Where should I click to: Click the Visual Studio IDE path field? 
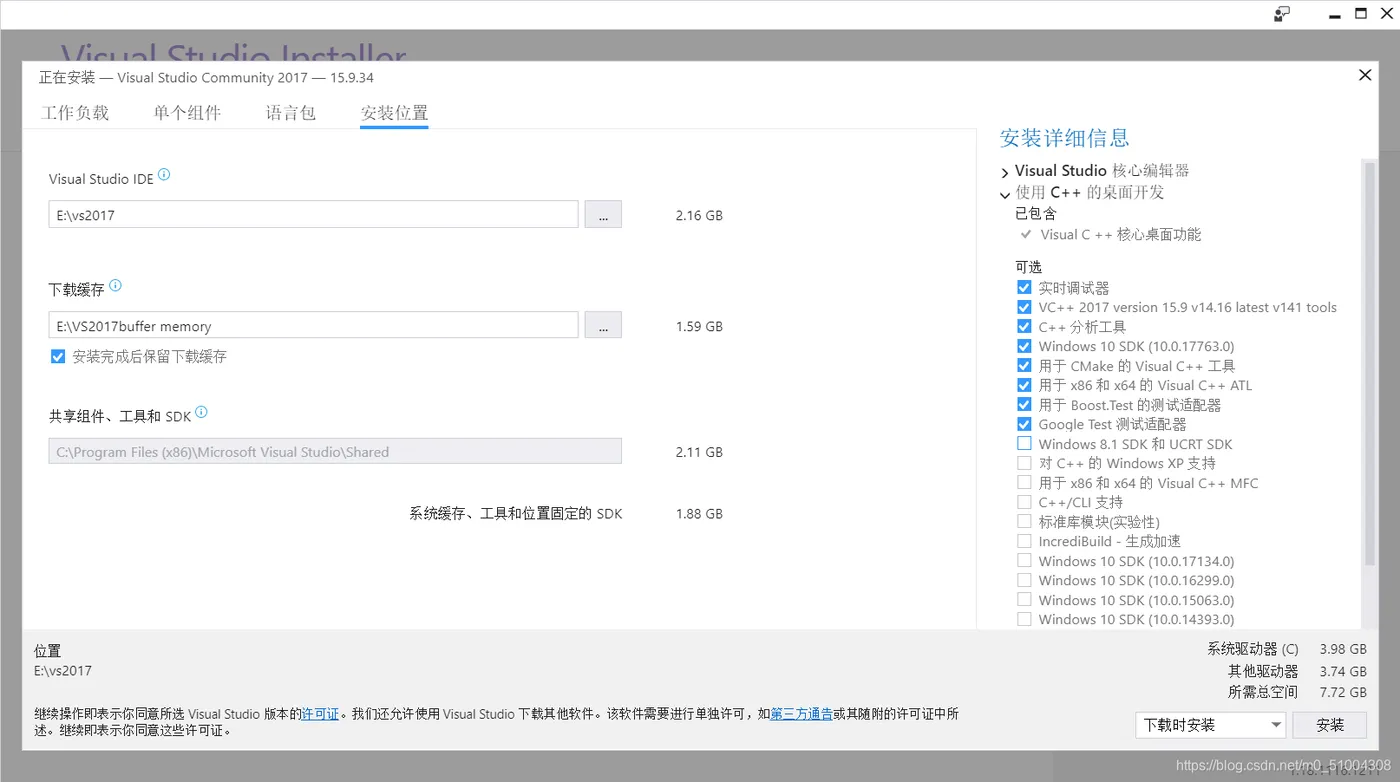pyautogui.click(x=313, y=214)
